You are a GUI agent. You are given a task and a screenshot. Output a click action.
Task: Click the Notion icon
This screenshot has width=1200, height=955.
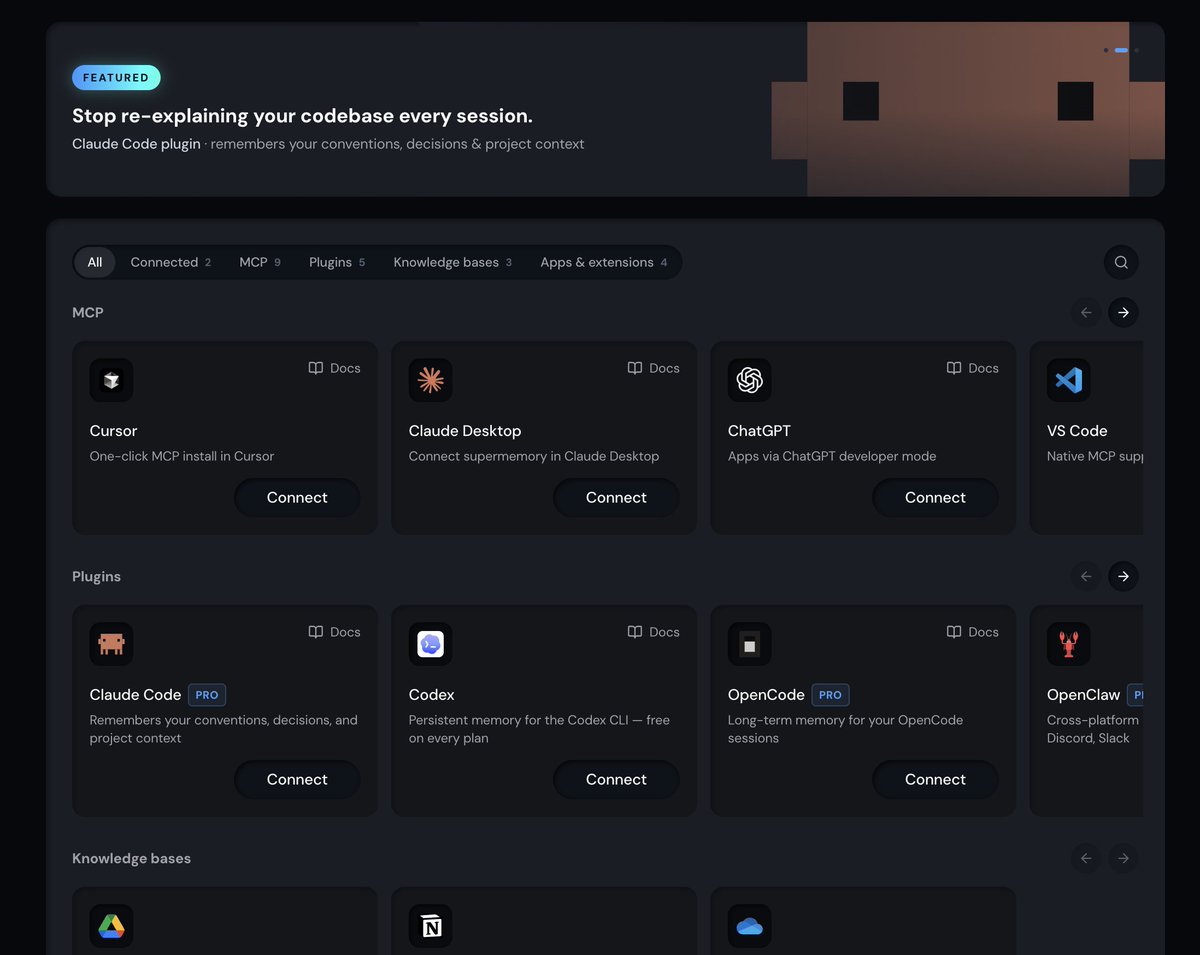[430, 926]
